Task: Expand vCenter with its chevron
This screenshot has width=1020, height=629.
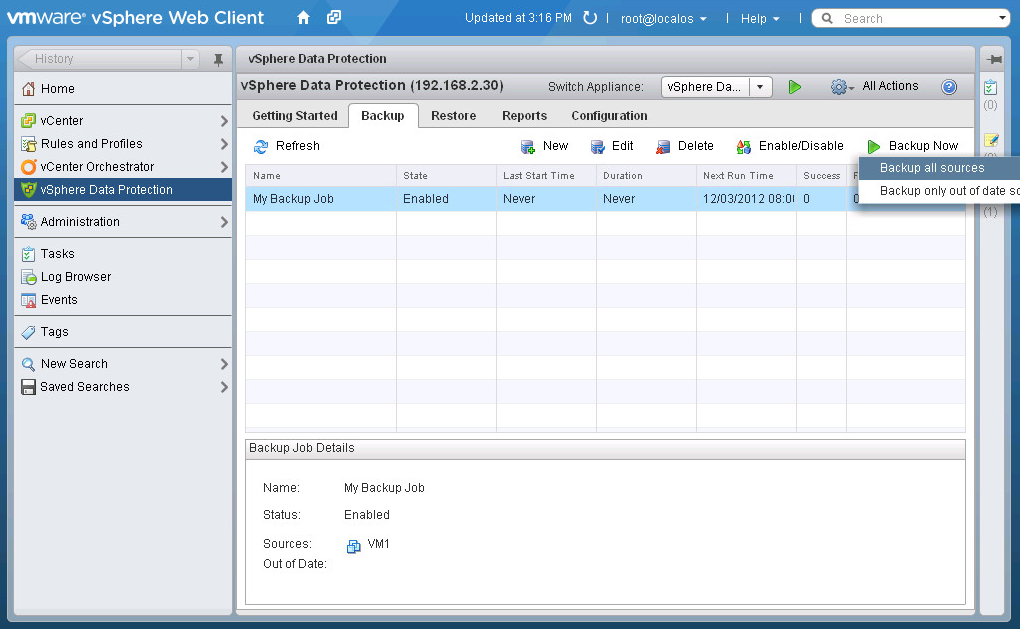Action: click(x=224, y=121)
